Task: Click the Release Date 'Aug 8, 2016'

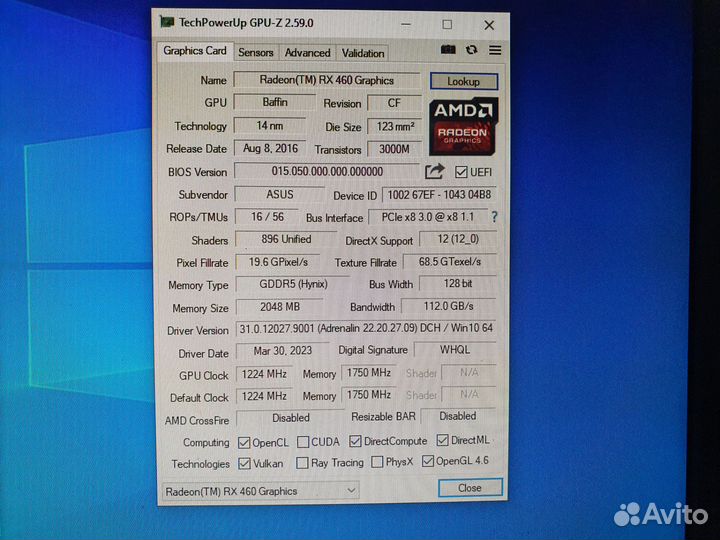Action: 270,148
